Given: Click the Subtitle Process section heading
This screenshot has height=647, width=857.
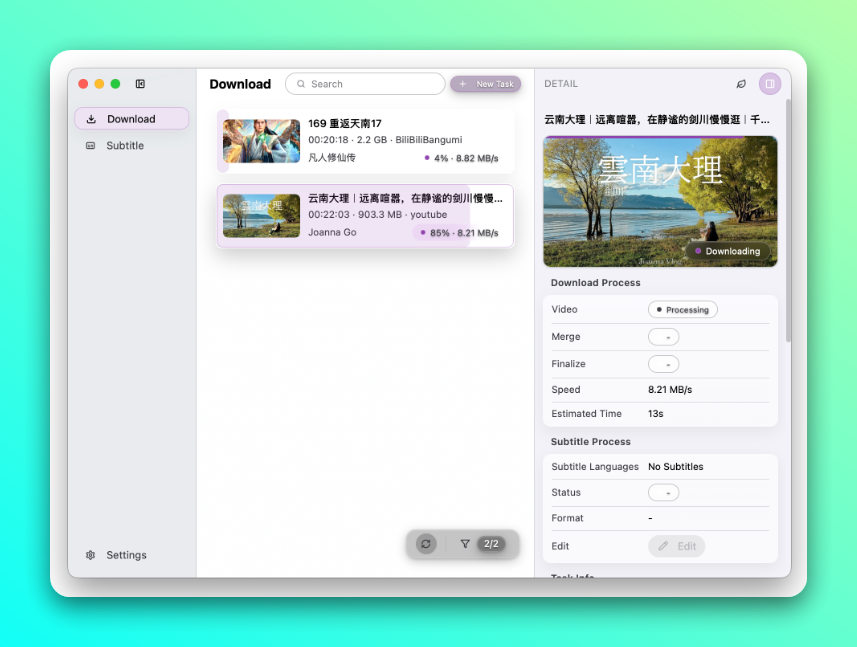Looking at the screenshot, I should point(591,442).
